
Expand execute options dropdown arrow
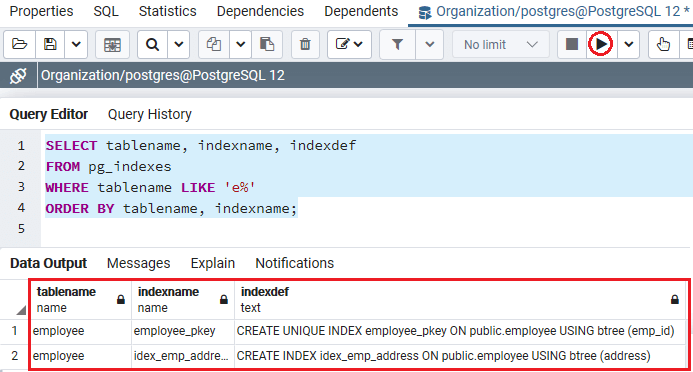click(628, 44)
